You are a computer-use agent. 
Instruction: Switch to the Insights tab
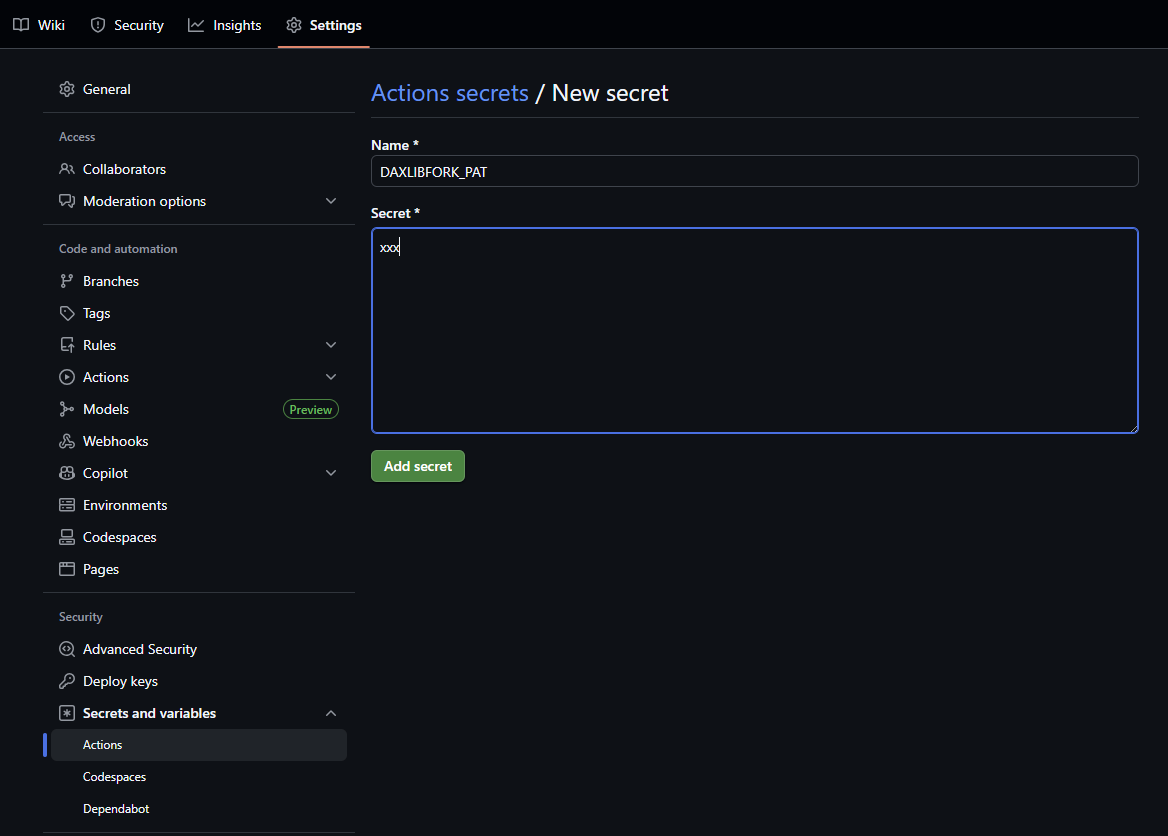(x=225, y=25)
